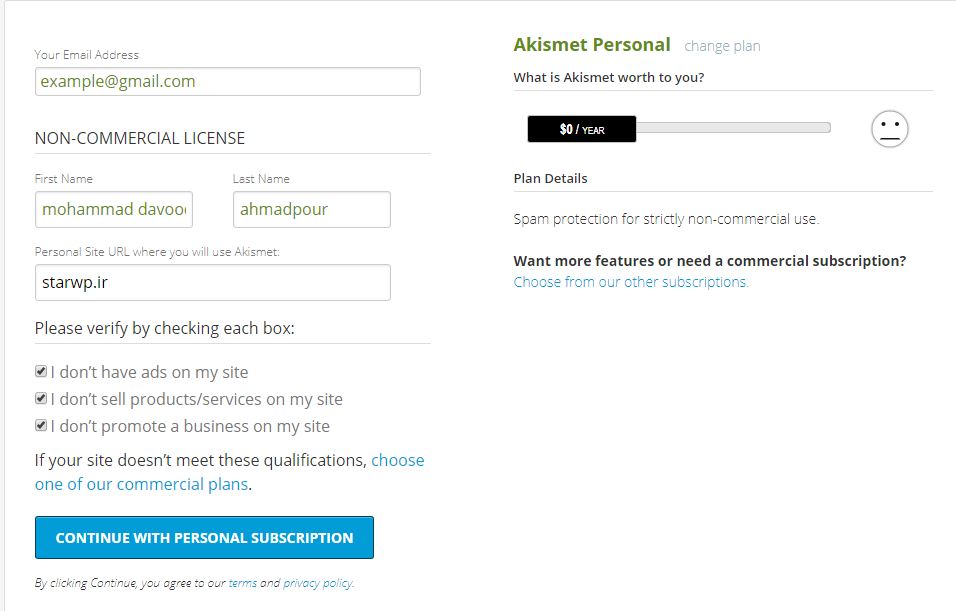
Task: Focus the email address input field
Action: (x=227, y=82)
